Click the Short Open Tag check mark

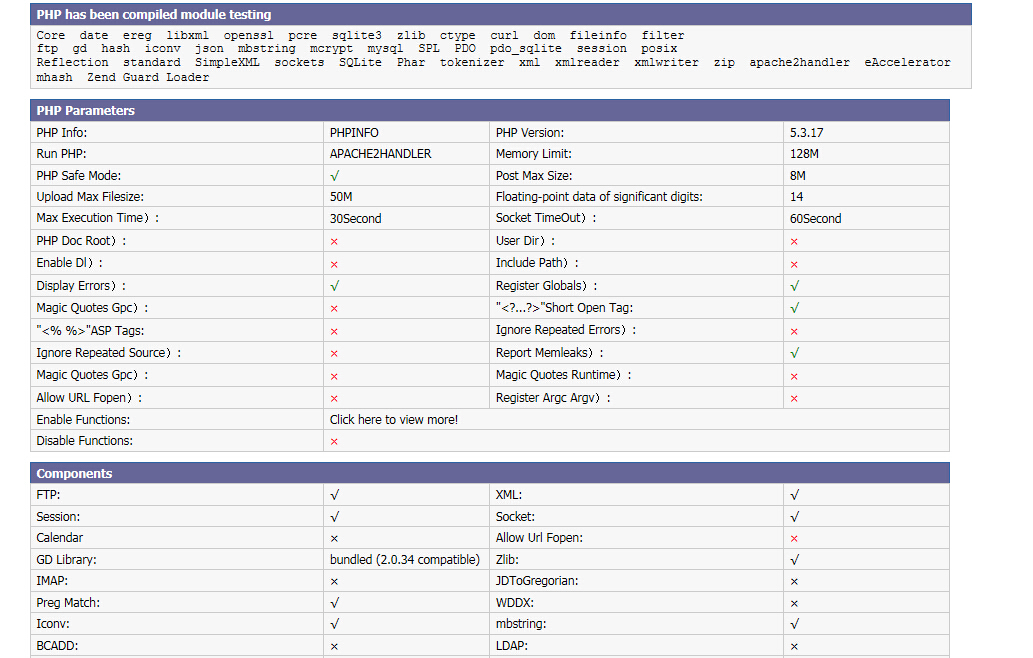coord(794,308)
